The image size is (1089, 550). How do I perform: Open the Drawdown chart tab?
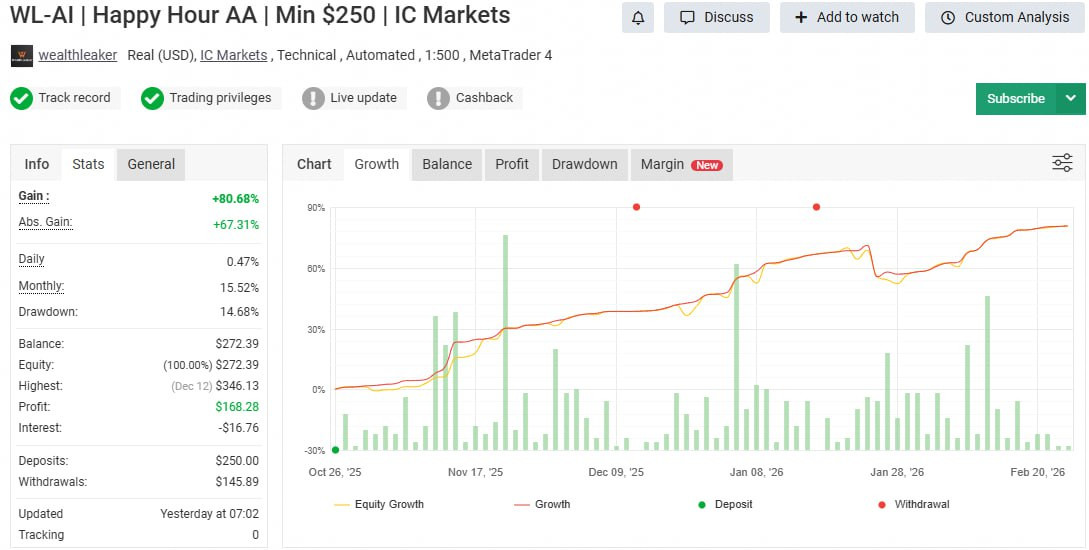pyautogui.click(x=584, y=164)
